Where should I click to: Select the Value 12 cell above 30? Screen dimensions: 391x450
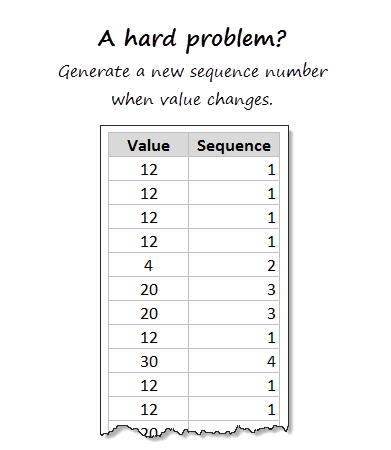coord(148,337)
